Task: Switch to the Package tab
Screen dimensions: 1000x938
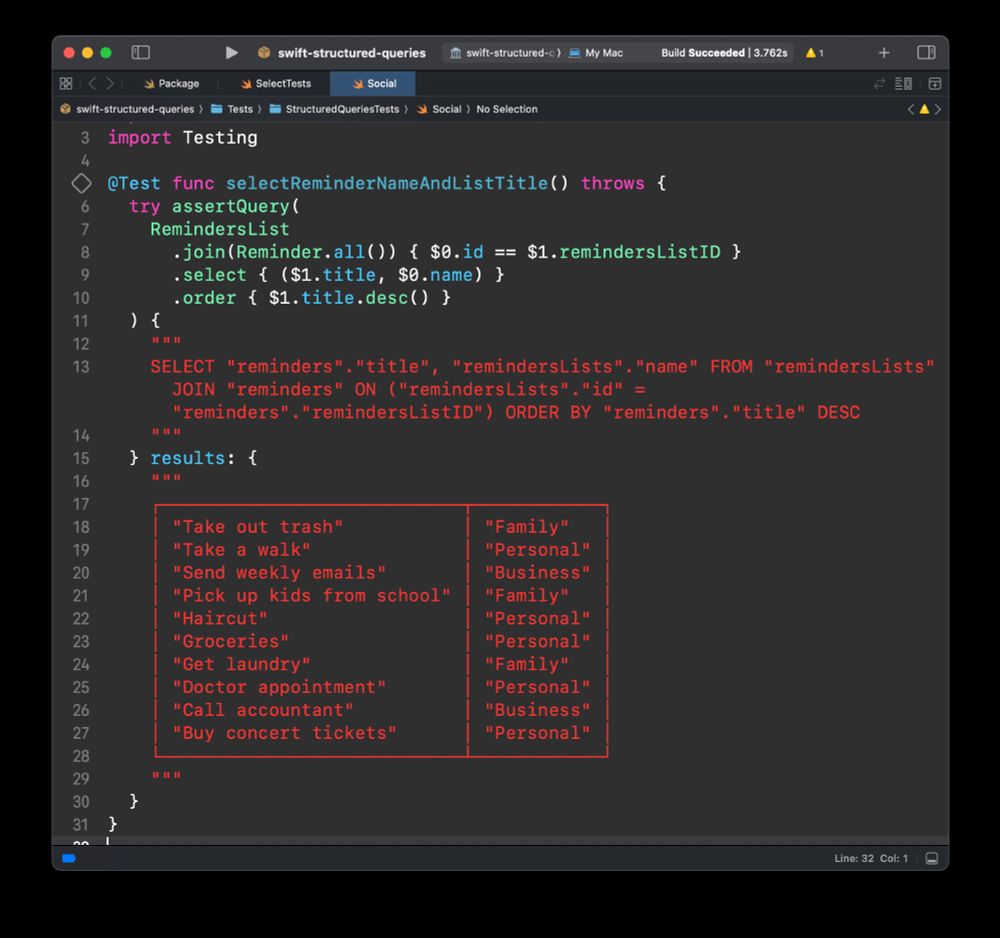Action: point(171,84)
